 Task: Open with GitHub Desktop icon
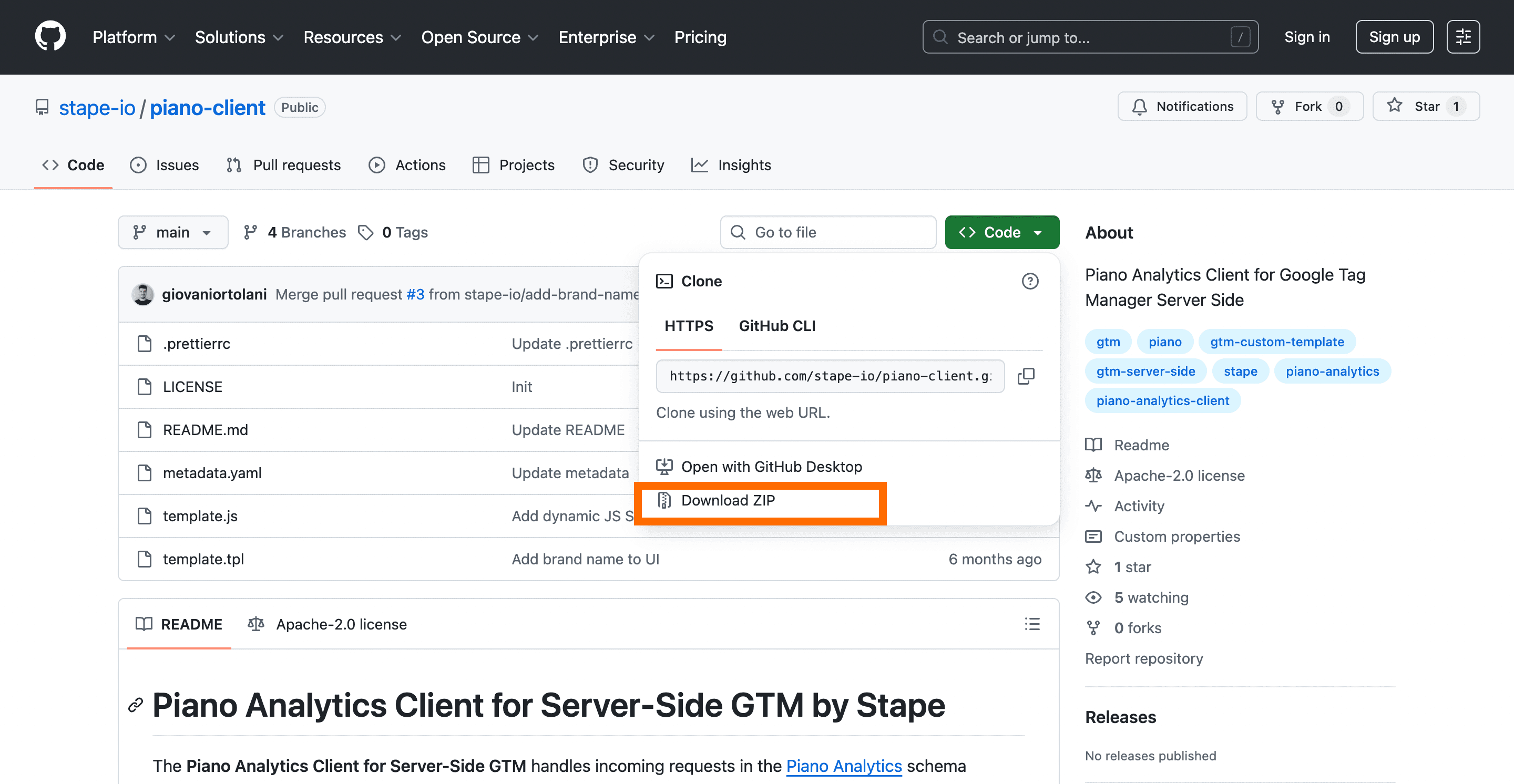pyautogui.click(x=664, y=466)
